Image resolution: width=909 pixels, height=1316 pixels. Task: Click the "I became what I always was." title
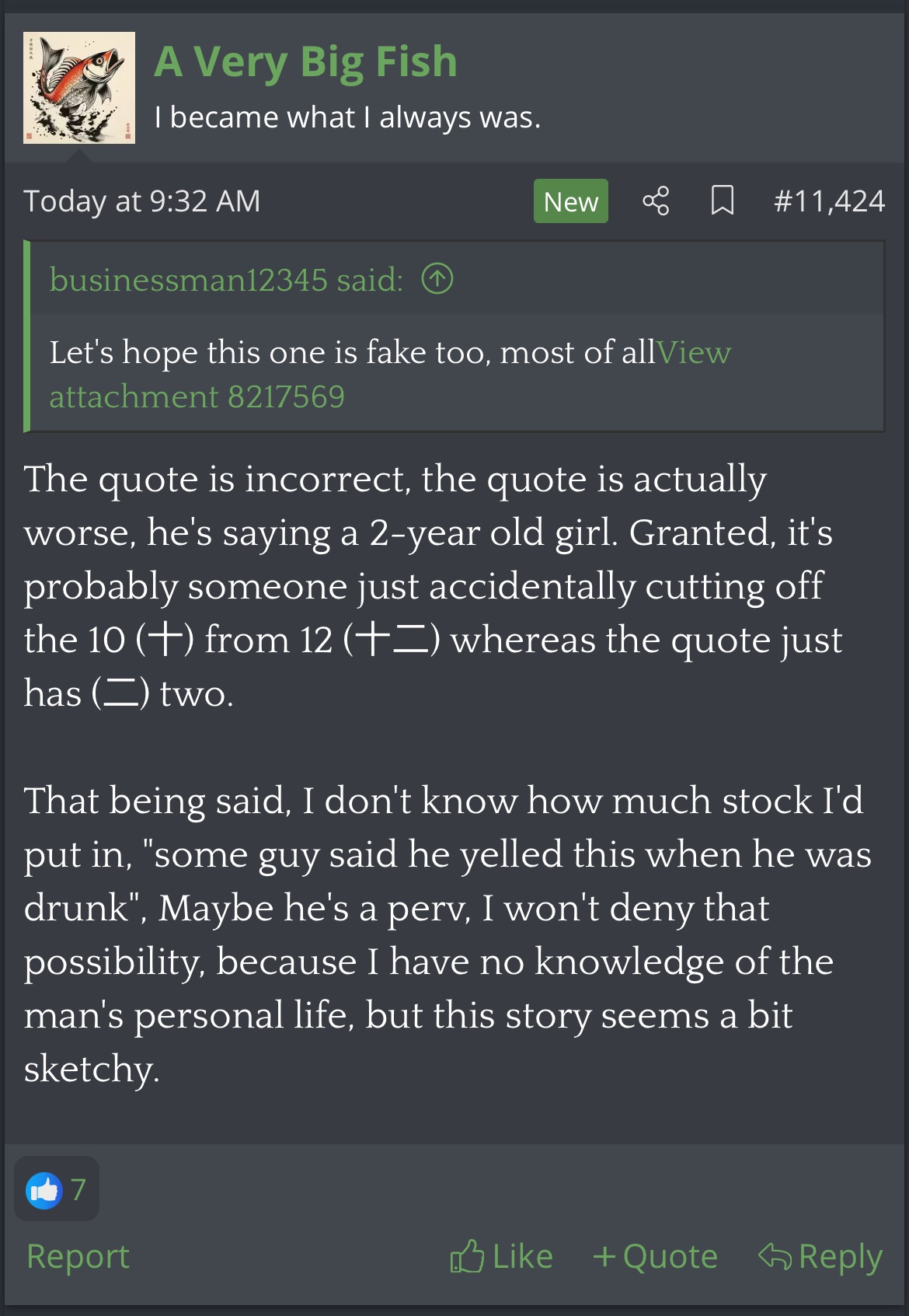click(x=347, y=117)
